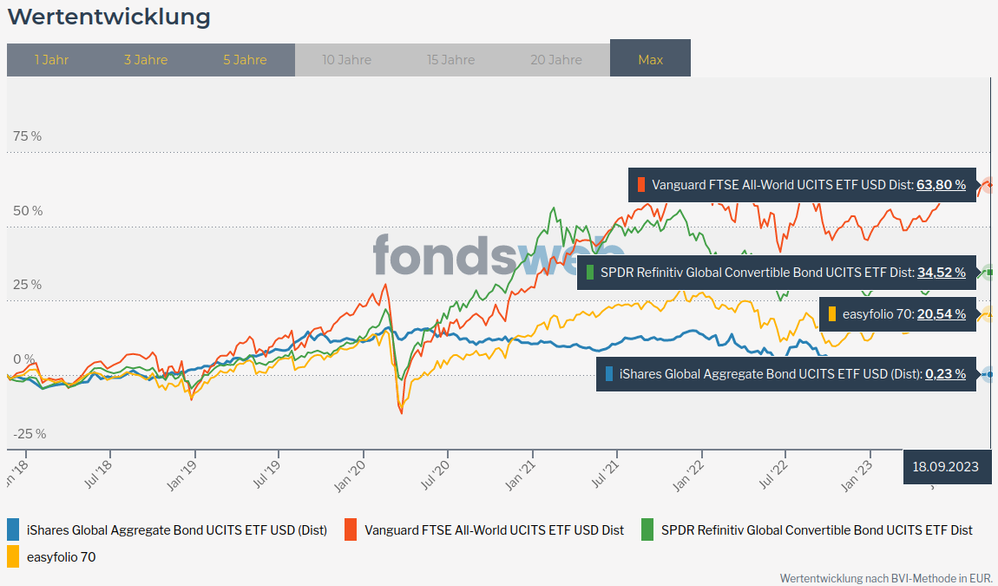Pick the 20 Jahre range tab
Viewport: 998px width, 586px height.
click(556, 60)
